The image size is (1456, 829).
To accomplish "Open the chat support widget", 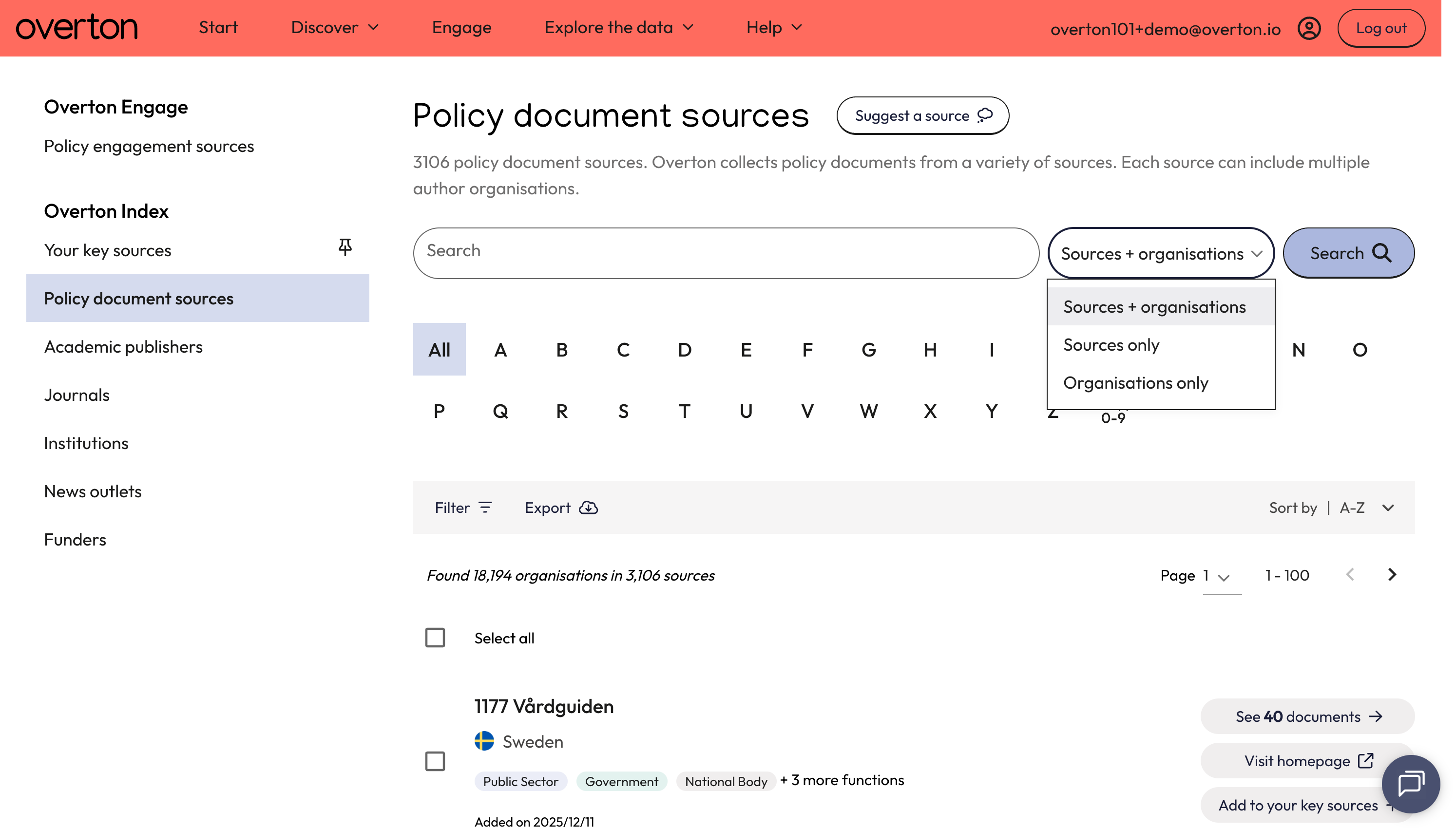I will (x=1411, y=783).
